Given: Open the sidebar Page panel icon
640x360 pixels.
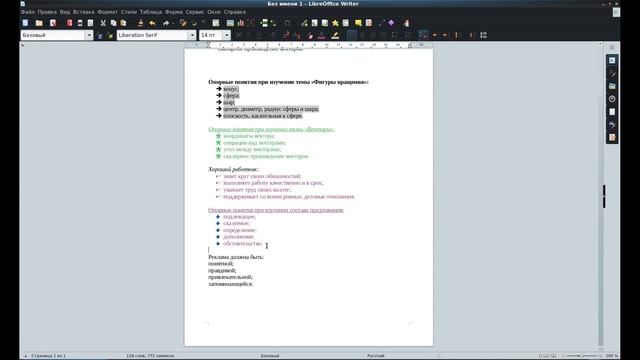Looking at the screenshot, I should tap(612, 112).
